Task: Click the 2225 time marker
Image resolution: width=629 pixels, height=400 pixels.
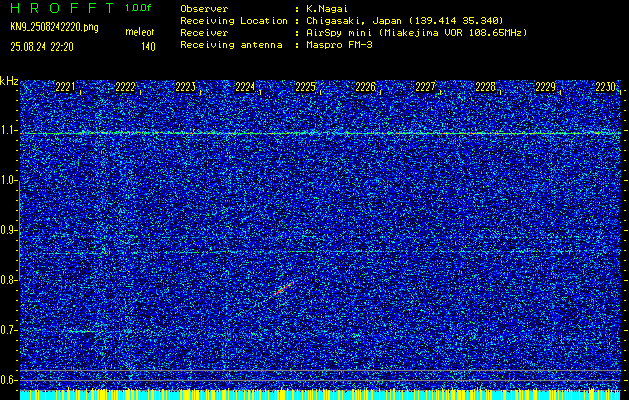Action: coord(305,87)
